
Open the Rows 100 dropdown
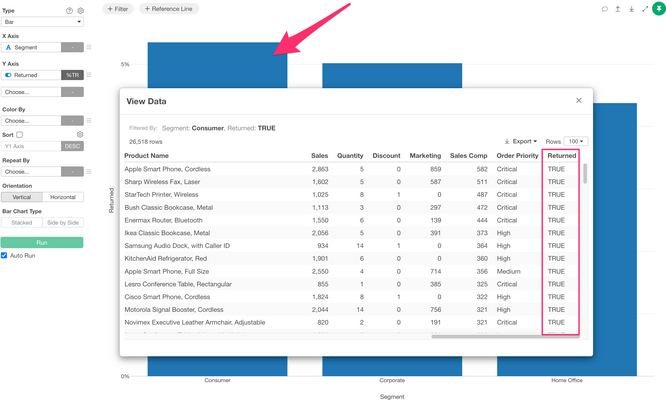click(x=576, y=141)
